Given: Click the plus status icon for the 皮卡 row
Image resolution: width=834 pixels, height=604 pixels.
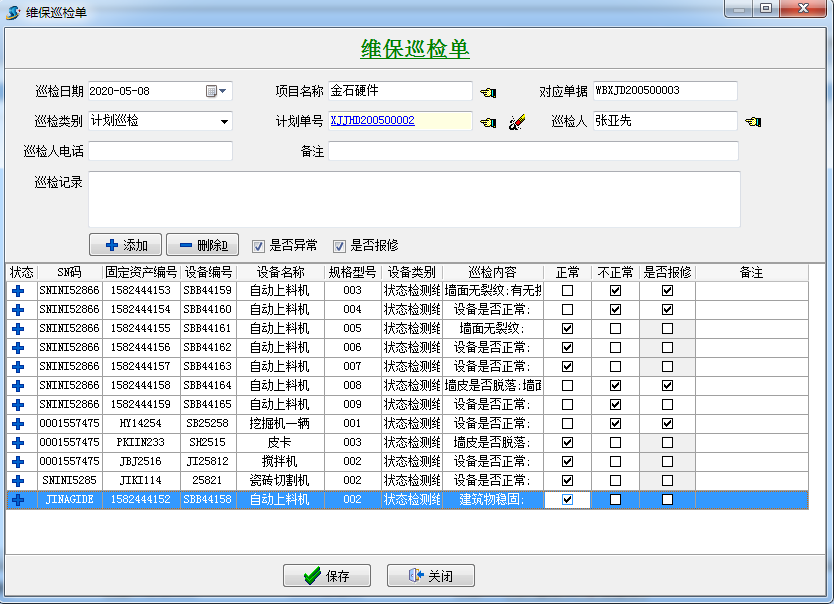Looking at the screenshot, I should coord(18,443).
